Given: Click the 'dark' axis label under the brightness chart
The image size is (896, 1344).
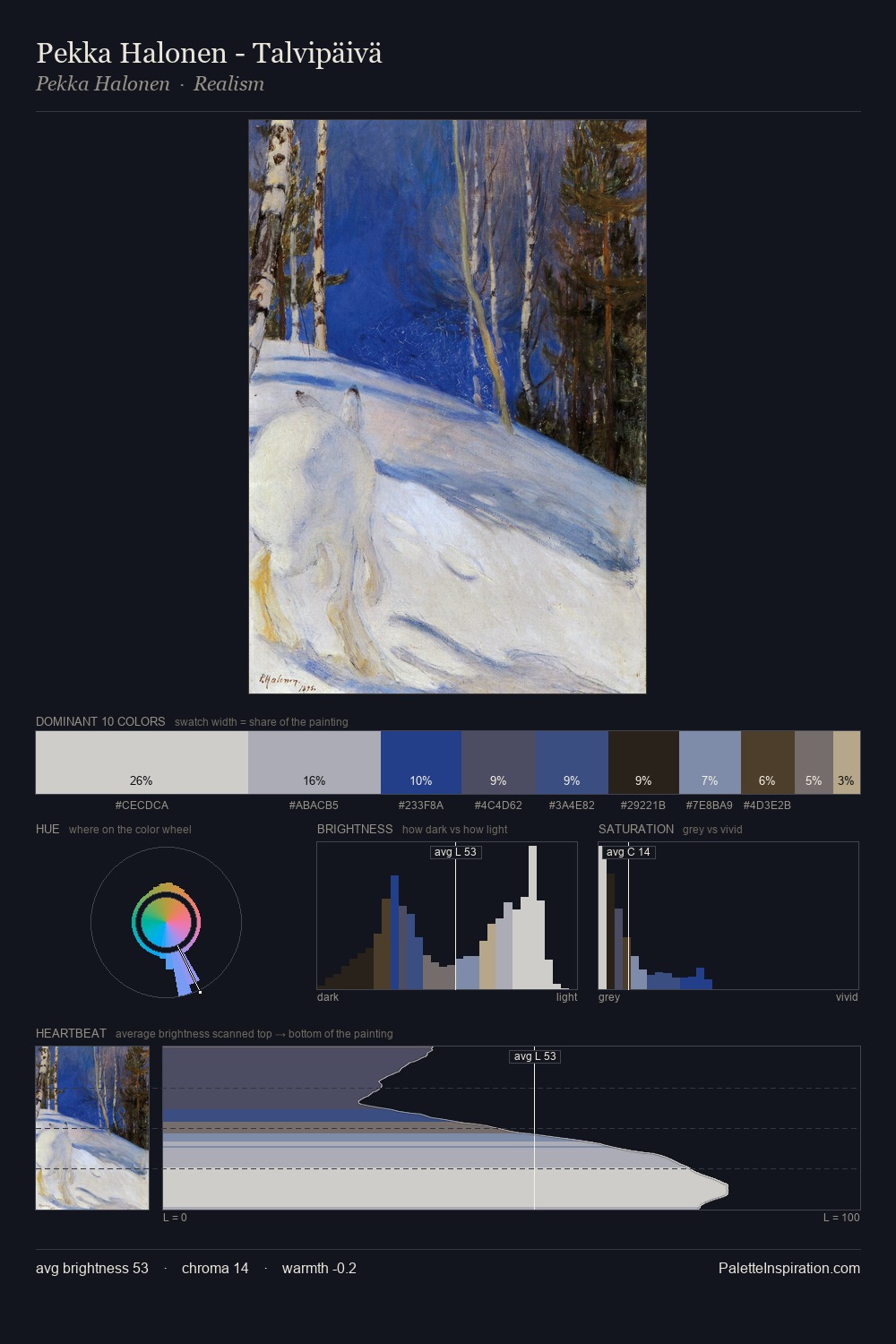Looking at the screenshot, I should 328,997.
